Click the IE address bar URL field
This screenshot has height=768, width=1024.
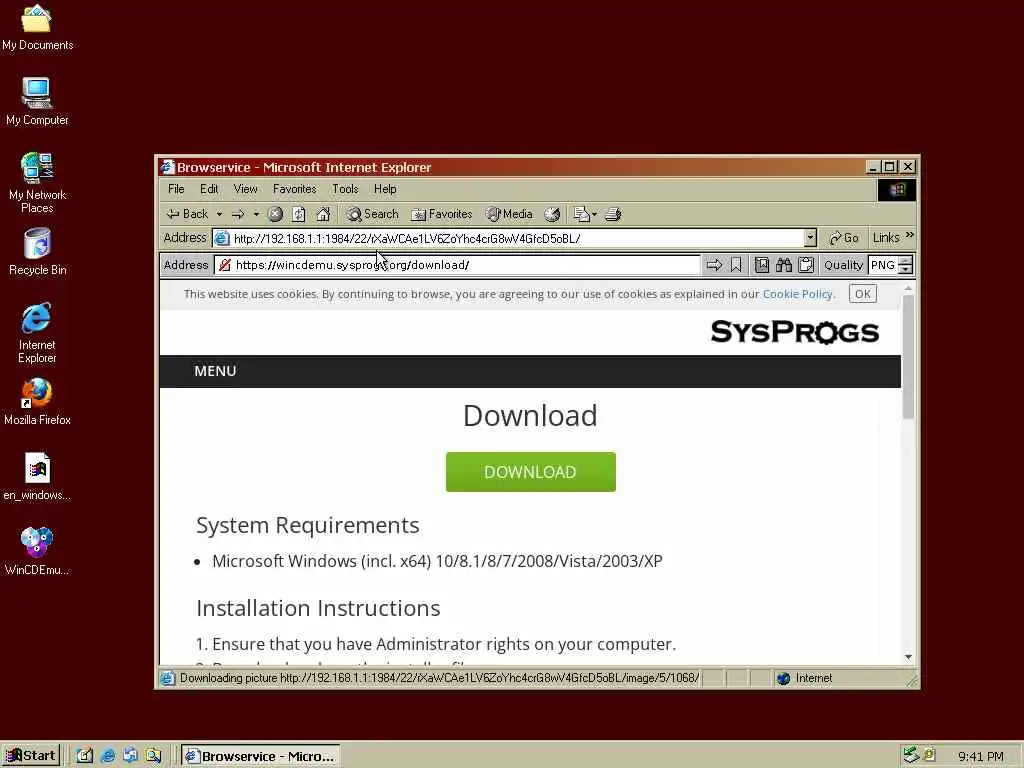tap(516, 238)
